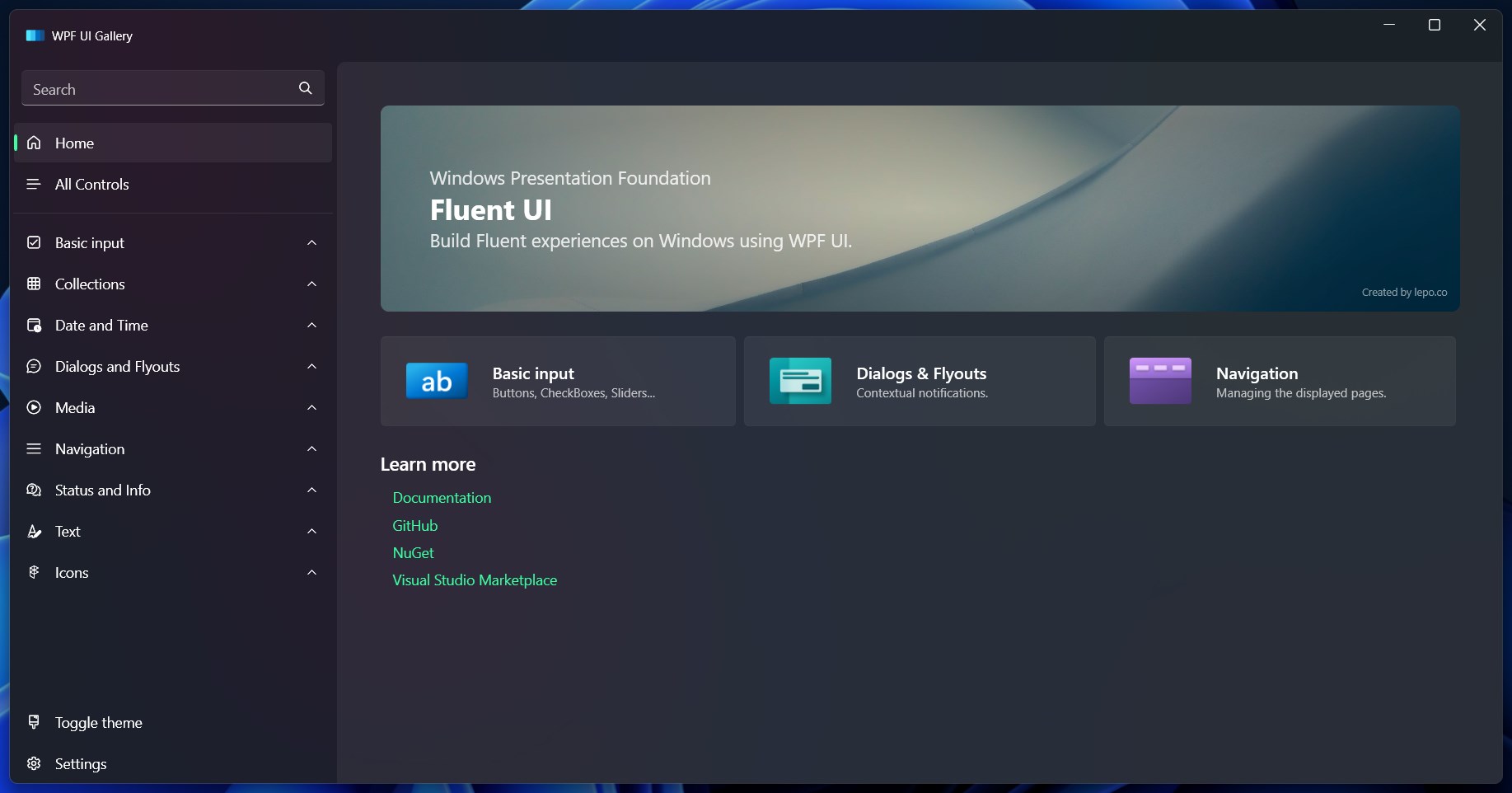Click the Settings gear icon
The image size is (1512, 793).
(34, 763)
